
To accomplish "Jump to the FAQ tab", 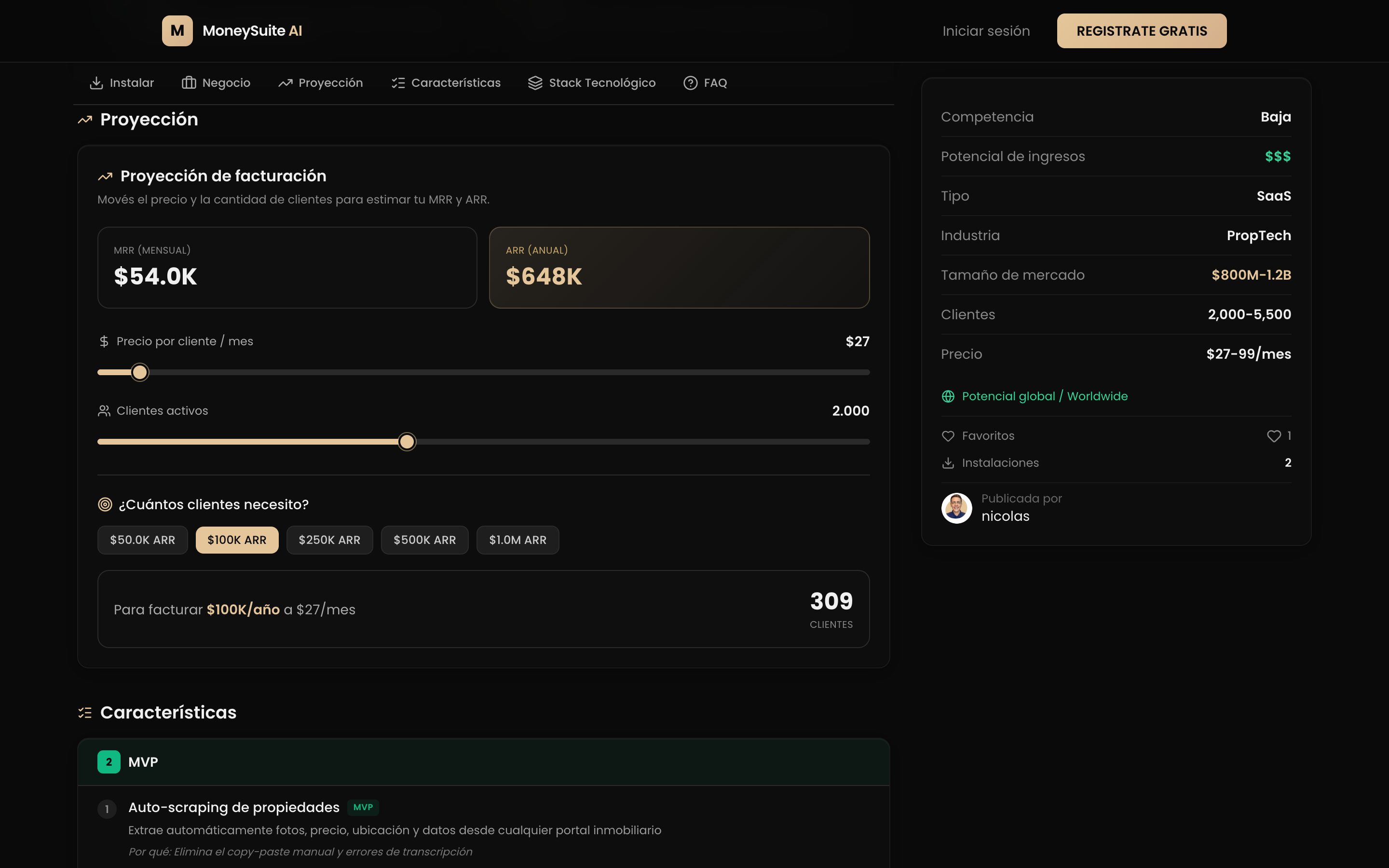I will (706, 83).
